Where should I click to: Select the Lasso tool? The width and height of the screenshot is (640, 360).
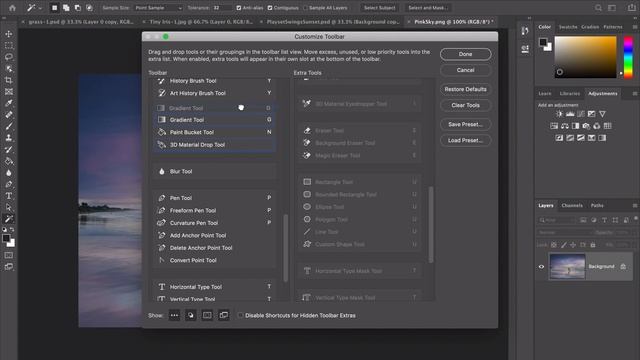[9, 57]
